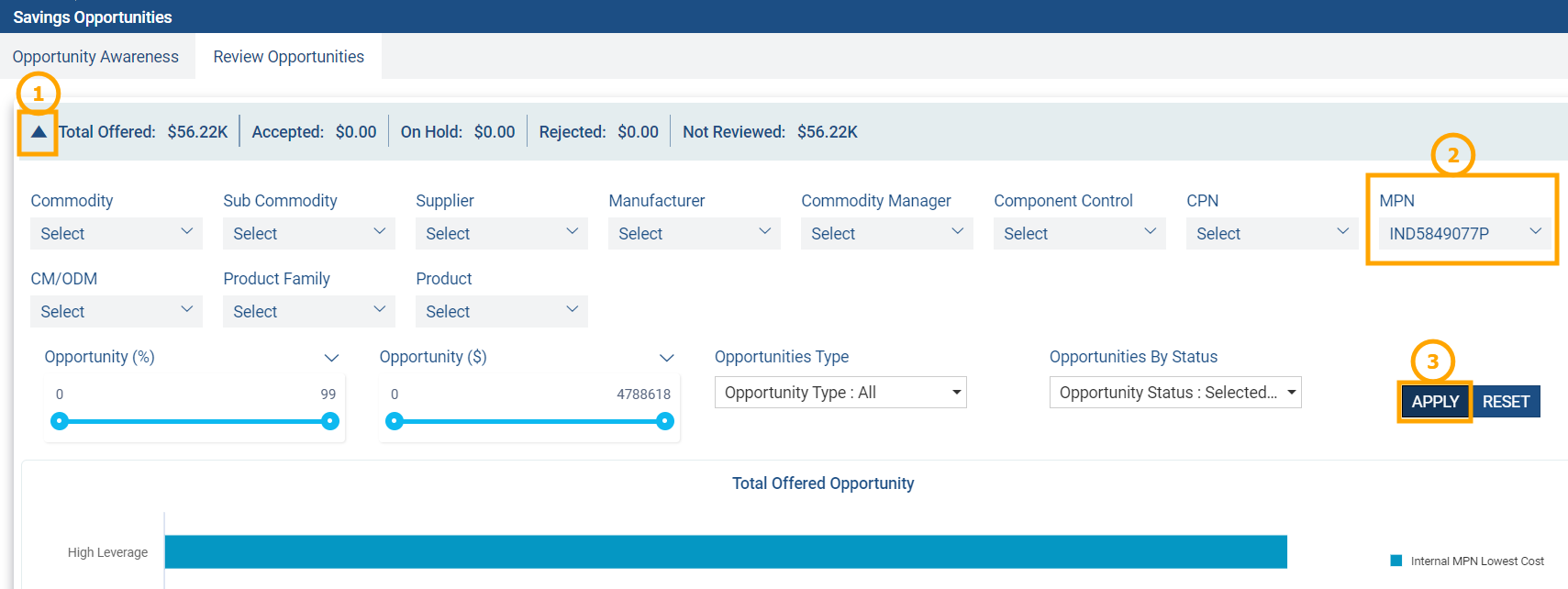Open the Opportunity Status dropdown

(x=1174, y=393)
